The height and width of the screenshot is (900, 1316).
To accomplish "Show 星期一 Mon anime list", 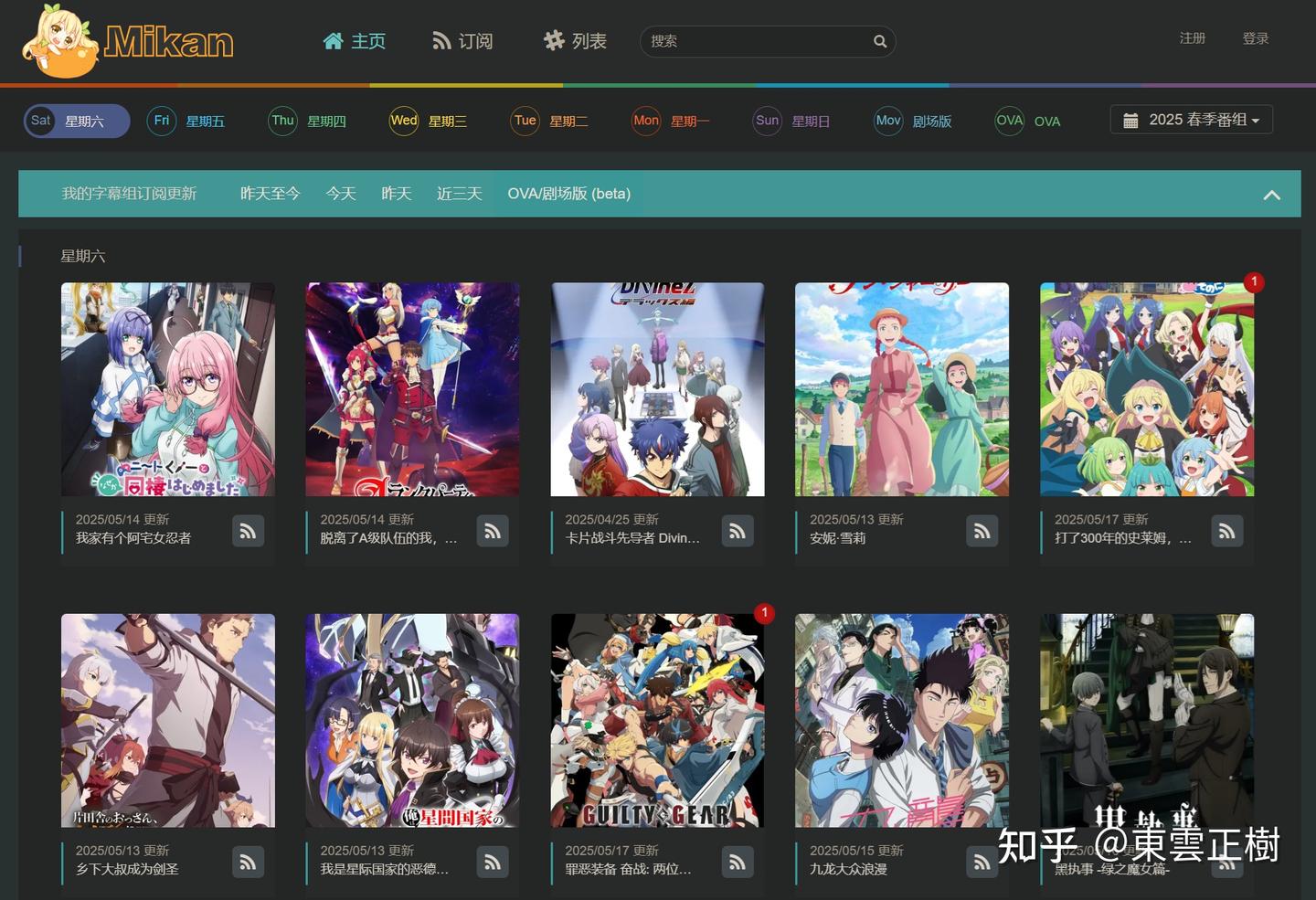I will pos(672,121).
